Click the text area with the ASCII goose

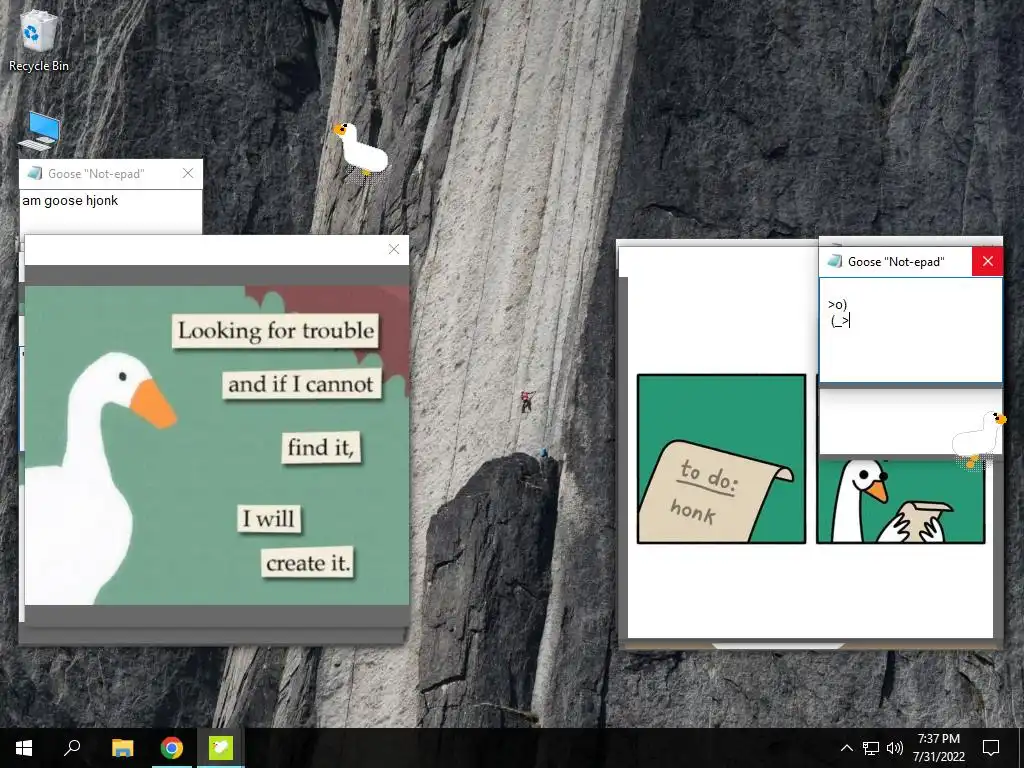(x=910, y=330)
